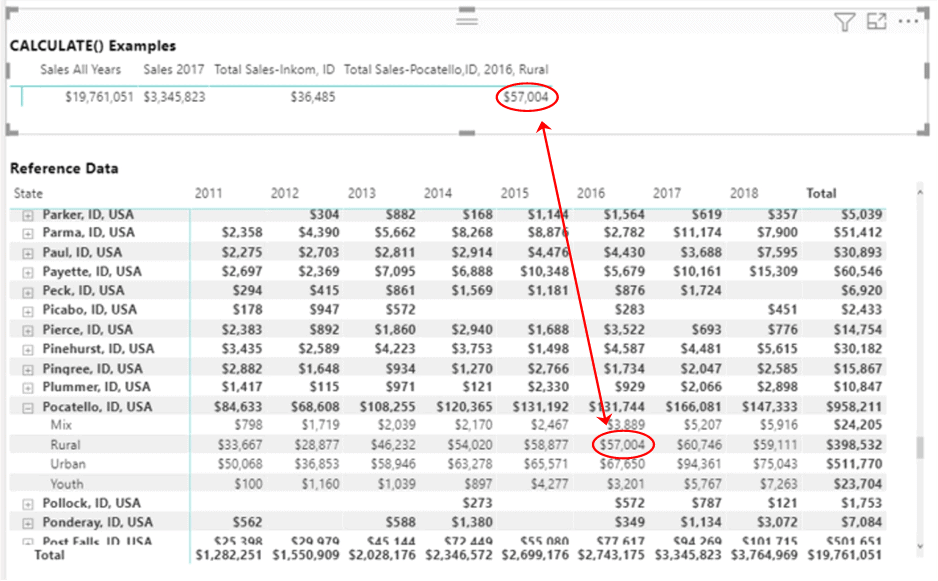Sort by the State column header

(x=28, y=193)
